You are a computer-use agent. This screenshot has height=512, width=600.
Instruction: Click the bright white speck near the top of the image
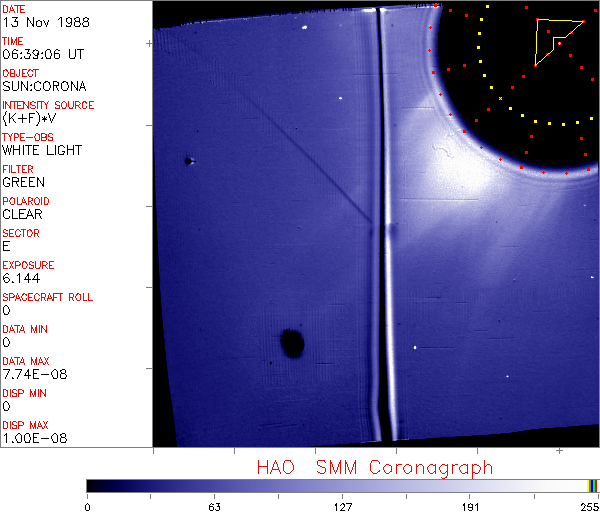click(341, 98)
